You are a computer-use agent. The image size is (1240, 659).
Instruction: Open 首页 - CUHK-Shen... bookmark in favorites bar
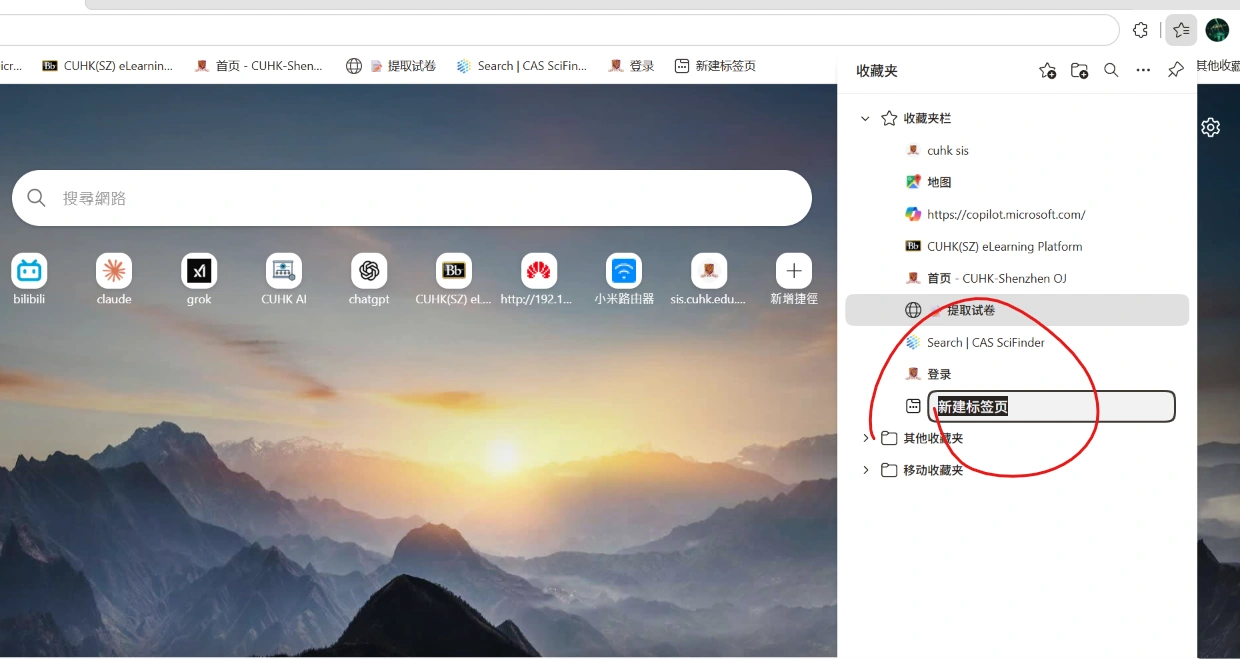click(259, 66)
